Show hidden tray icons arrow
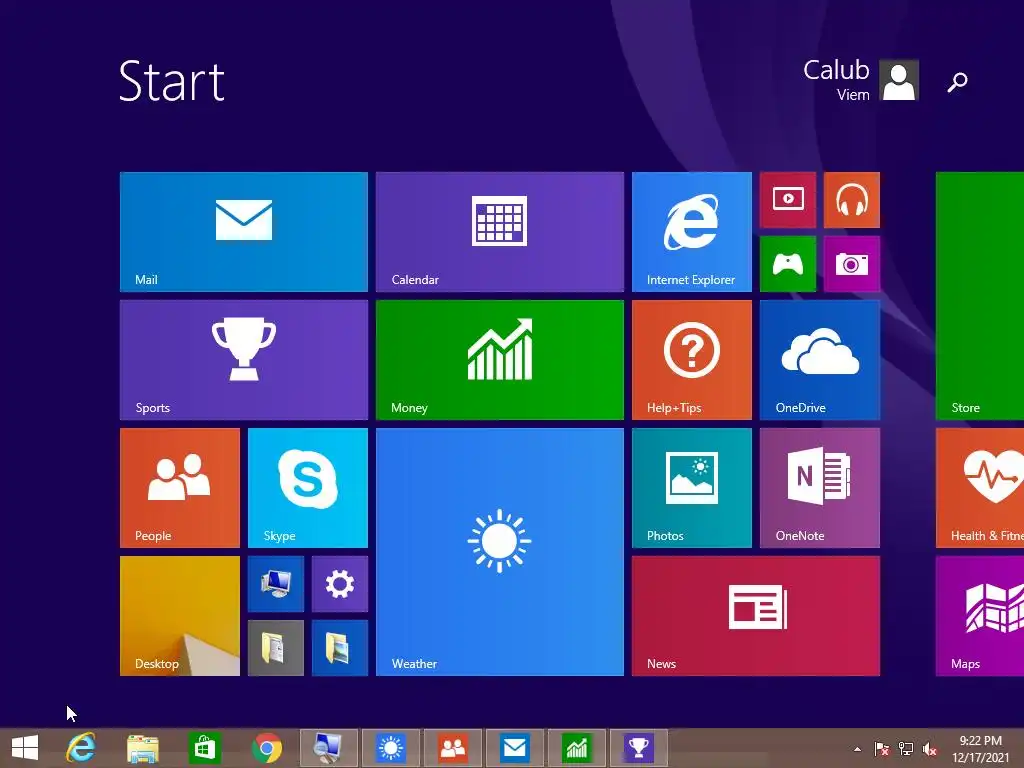This screenshot has height=768, width=1024. pos(857,749)
